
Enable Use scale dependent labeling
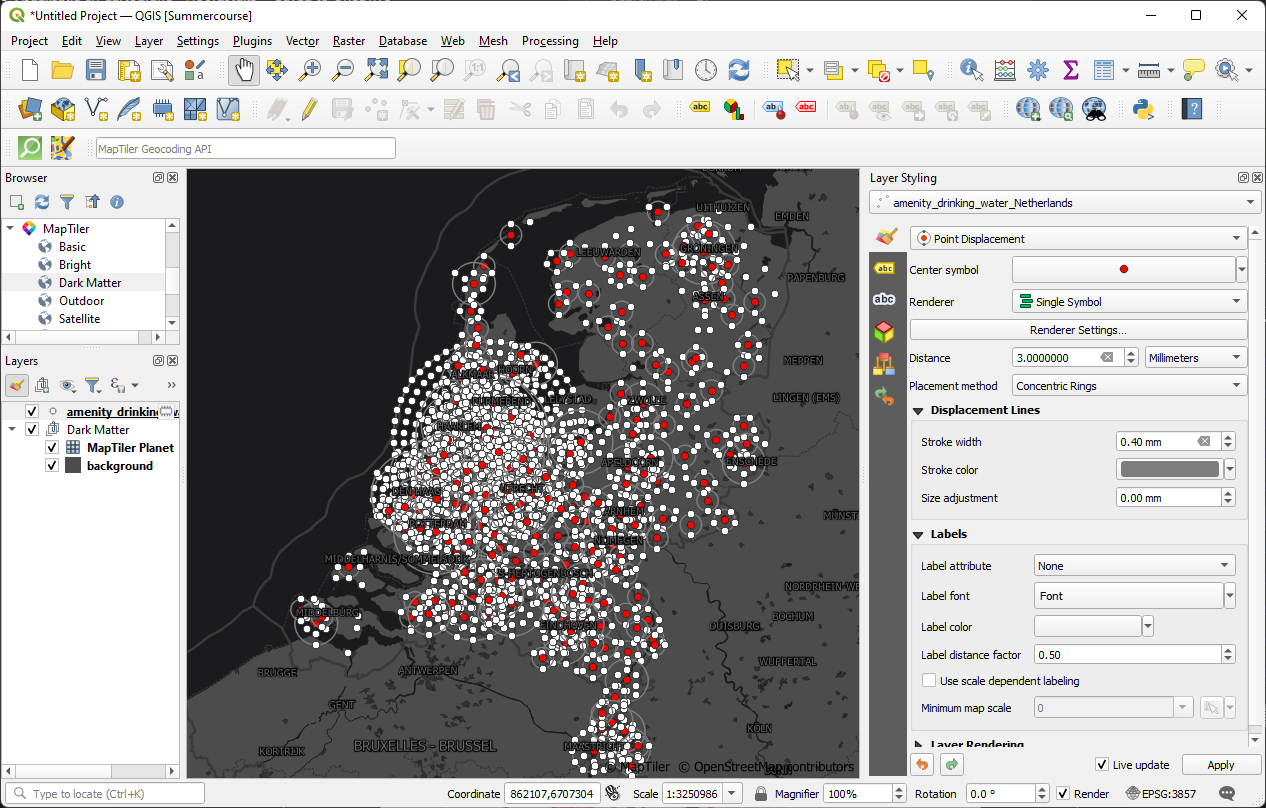[930, 681]
